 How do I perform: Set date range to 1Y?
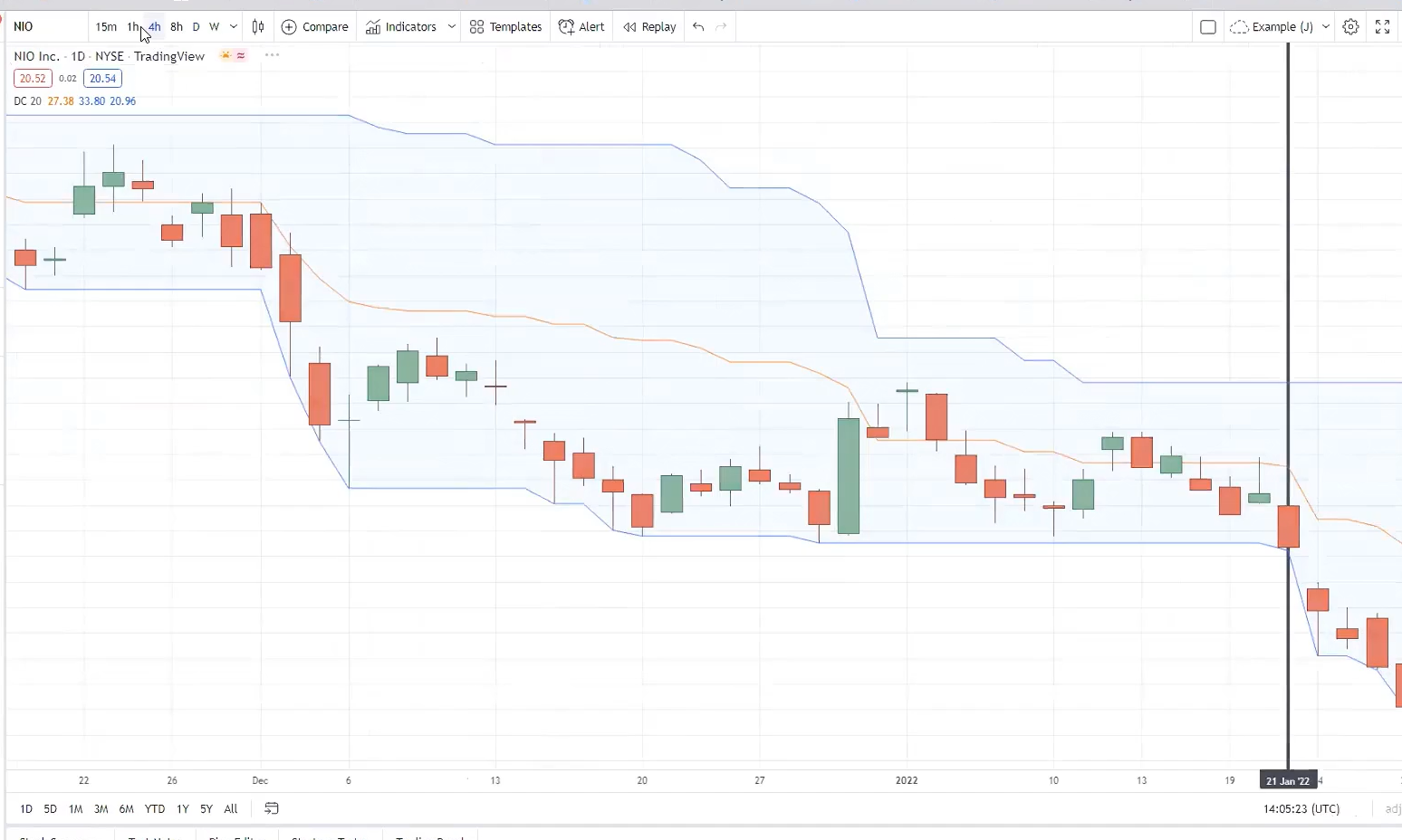tap(183, 809)
